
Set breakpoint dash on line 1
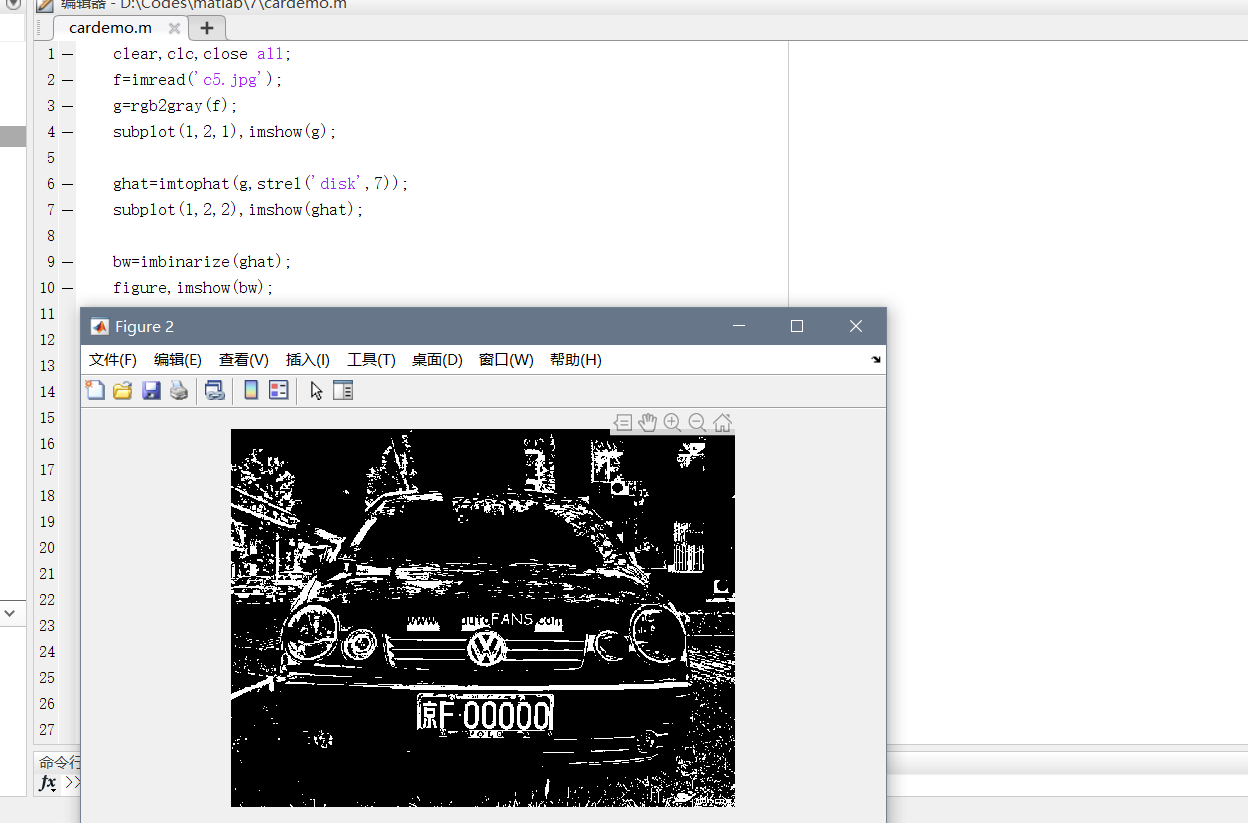click(x=67, y=54)
